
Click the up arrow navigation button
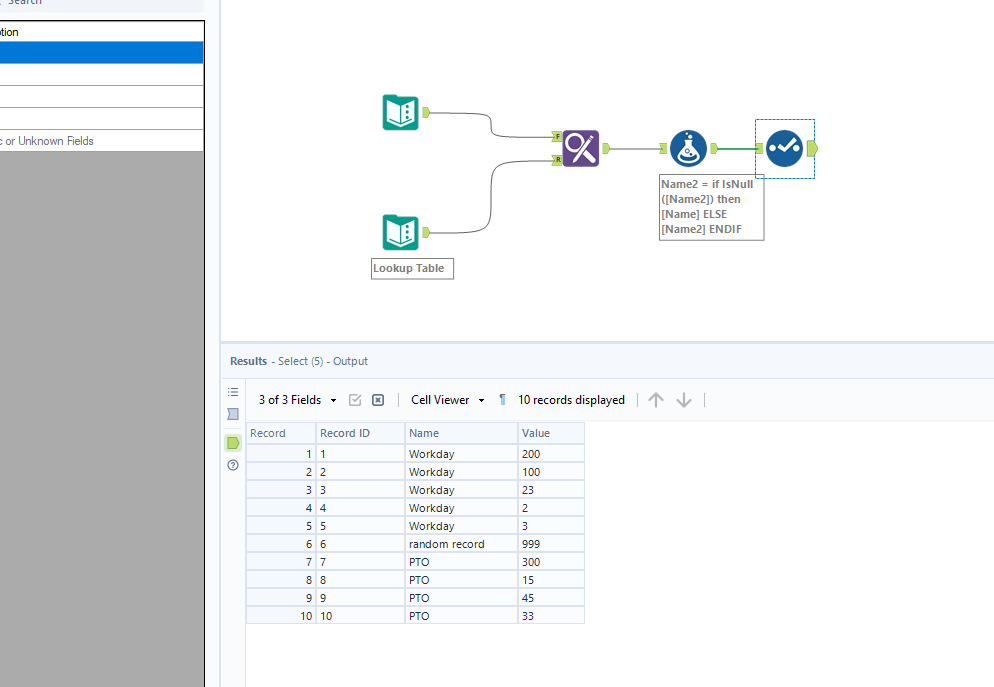point(656,399)
